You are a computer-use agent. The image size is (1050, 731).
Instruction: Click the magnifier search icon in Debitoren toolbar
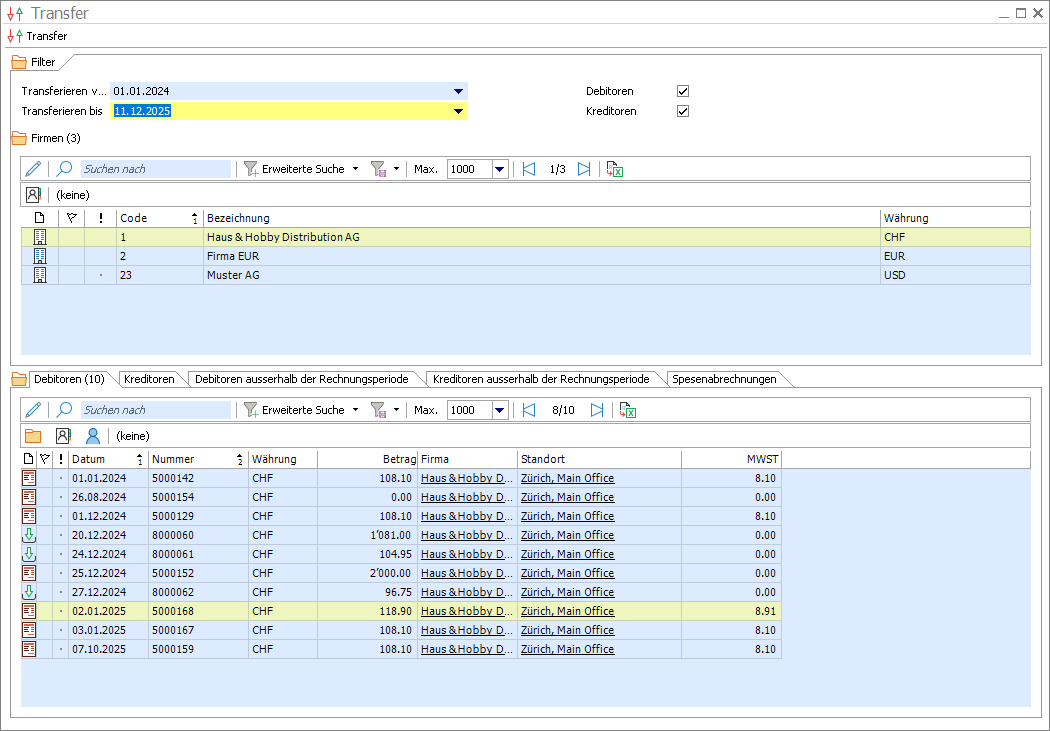(x=65, y=410)
